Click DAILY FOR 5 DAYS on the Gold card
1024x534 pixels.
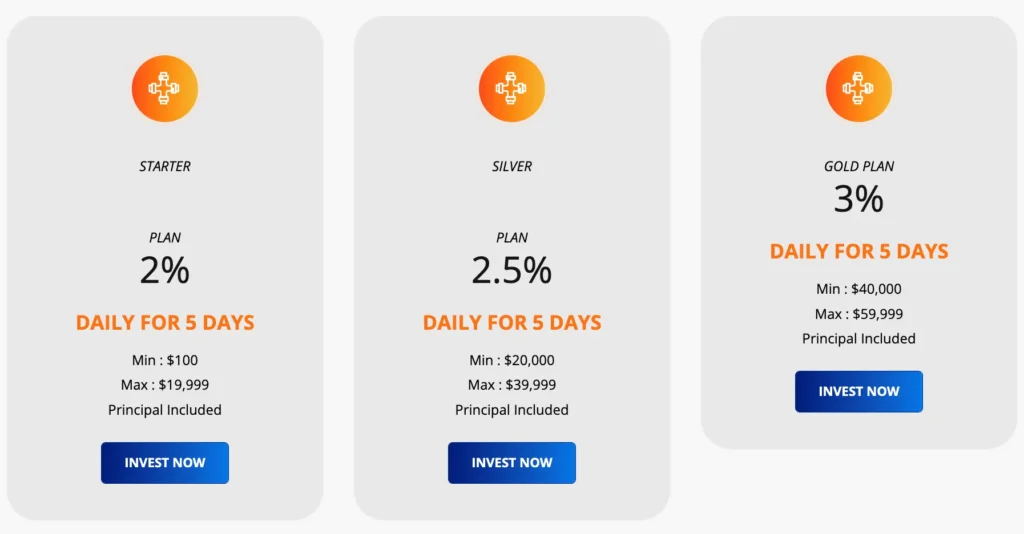(859, 251)
